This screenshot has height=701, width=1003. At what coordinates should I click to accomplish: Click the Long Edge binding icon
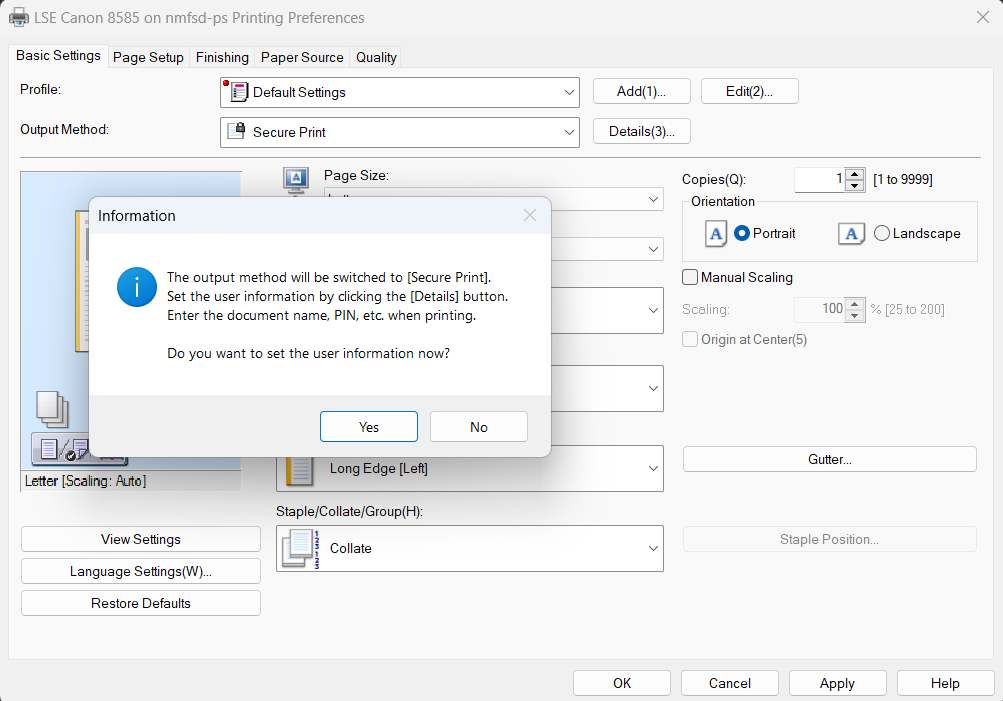click(x=299, y=472)
